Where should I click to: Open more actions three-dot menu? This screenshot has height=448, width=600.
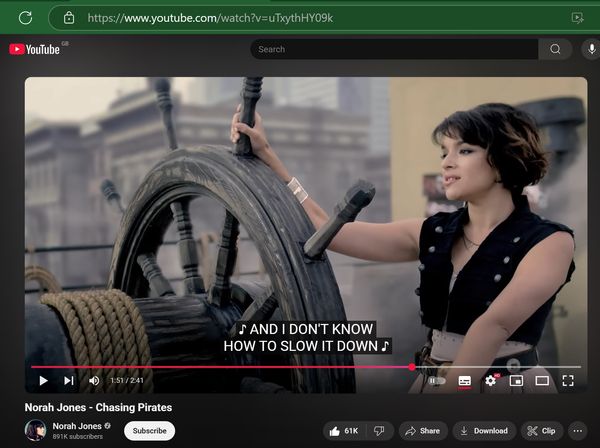coord(578,431)
